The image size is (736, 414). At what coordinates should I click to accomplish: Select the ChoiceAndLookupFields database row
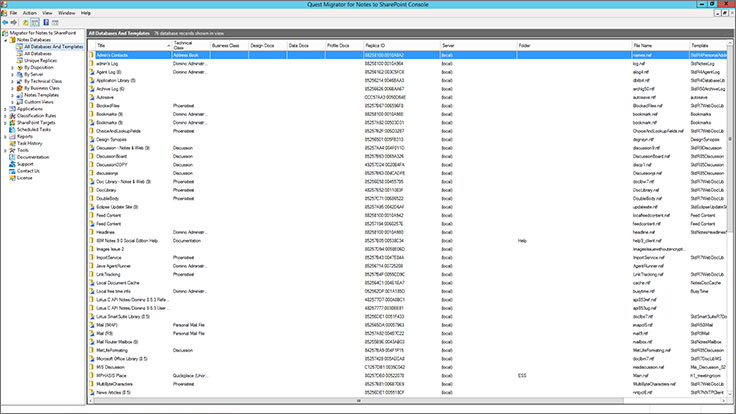coord(407,131)
